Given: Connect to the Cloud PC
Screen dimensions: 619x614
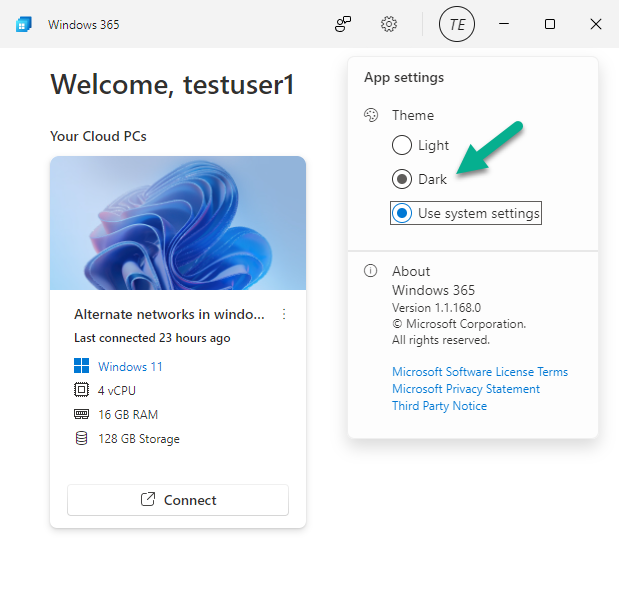Looking at the screenshot, I should [178, 500].
